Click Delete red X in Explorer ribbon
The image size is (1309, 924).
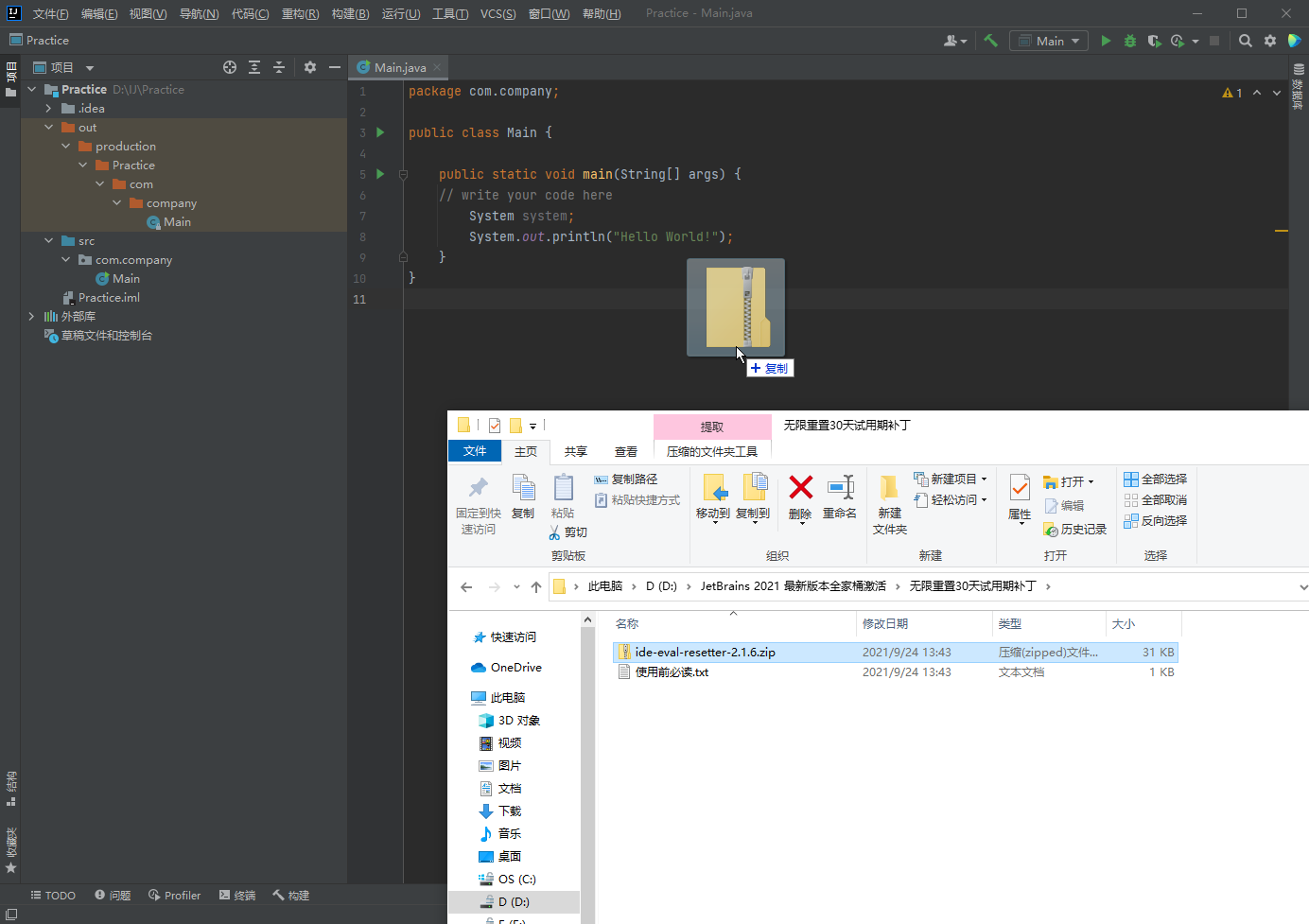coord(801,497)
